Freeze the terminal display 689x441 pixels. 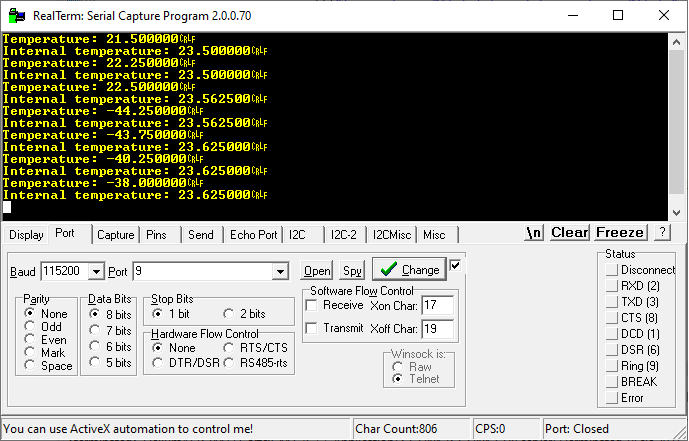[x=620, y=232]
